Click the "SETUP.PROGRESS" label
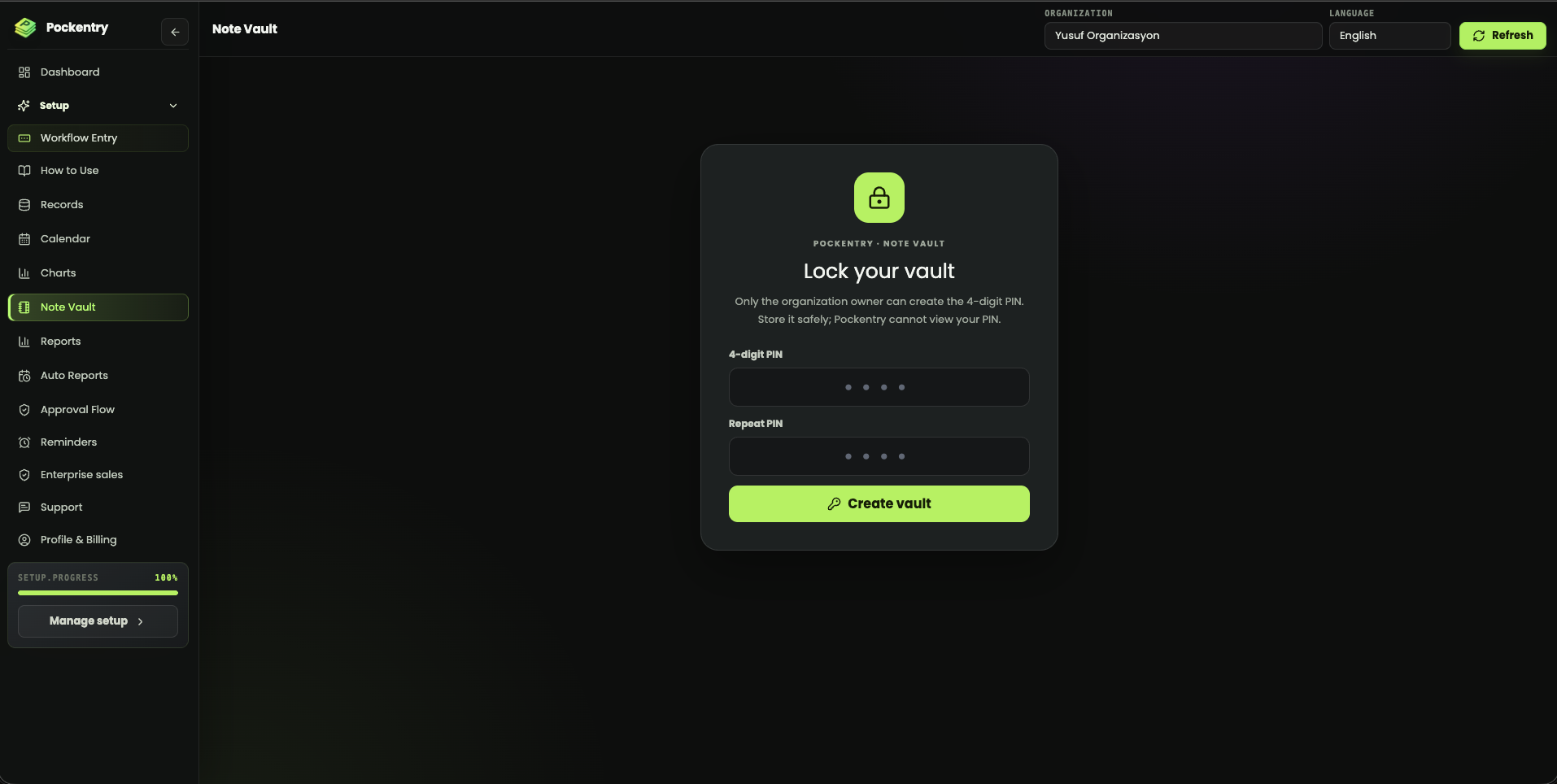 click(x=58, y=578)
